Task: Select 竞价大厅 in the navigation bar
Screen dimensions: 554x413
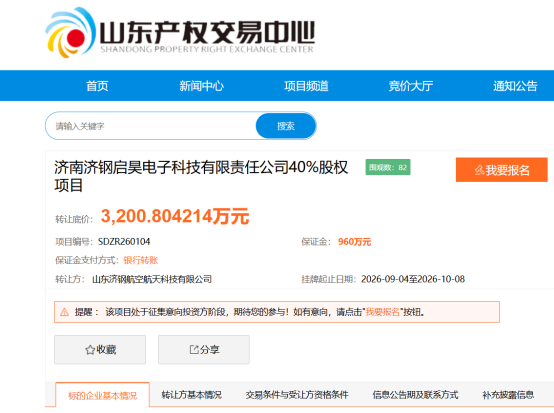Action: pyautogui.click(x=411, y=86)
